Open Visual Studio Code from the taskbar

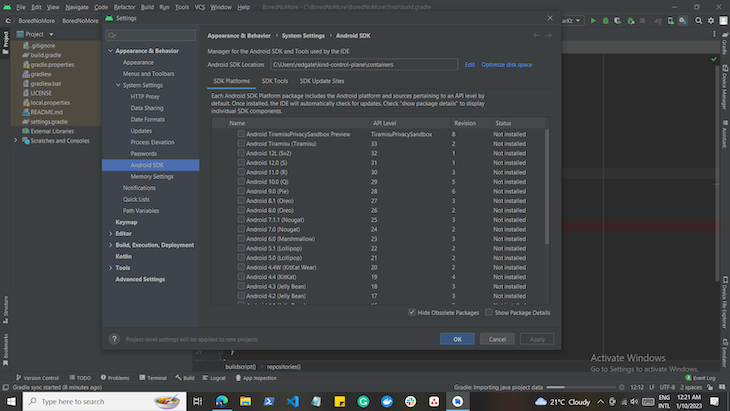pos(293,400)
